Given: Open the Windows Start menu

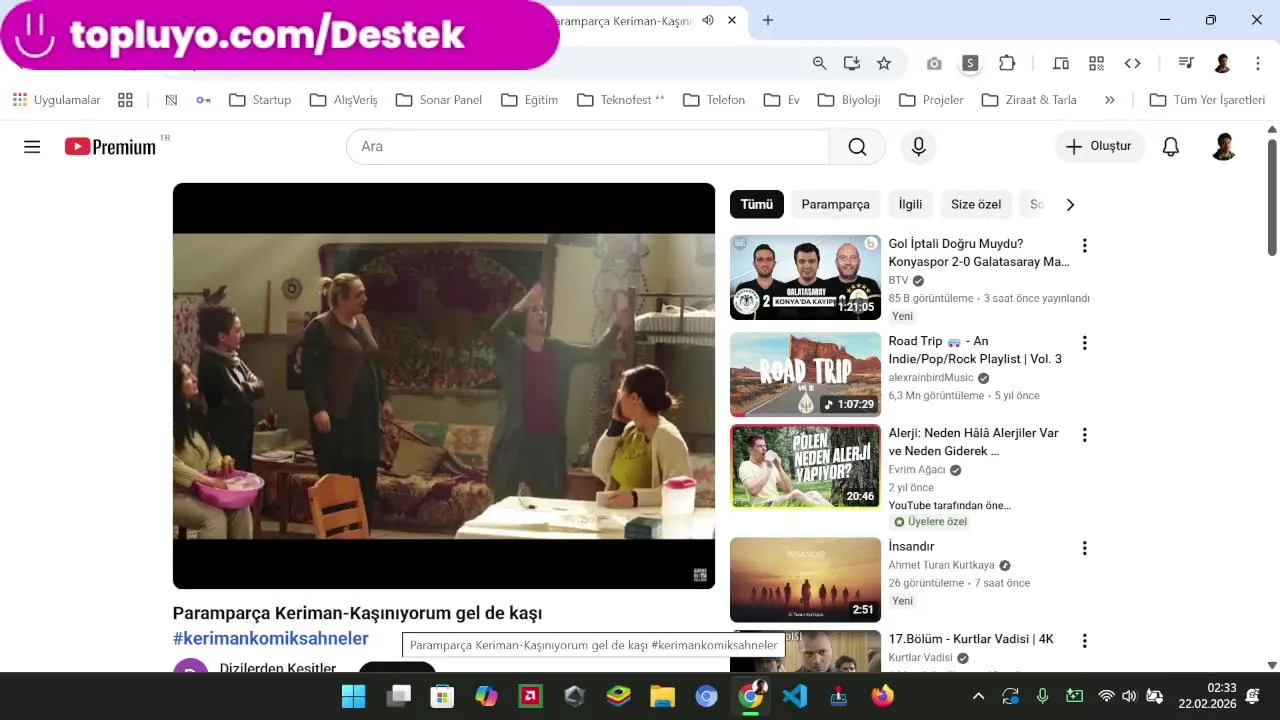Looking at the screenshot, I should click(353, 696).
